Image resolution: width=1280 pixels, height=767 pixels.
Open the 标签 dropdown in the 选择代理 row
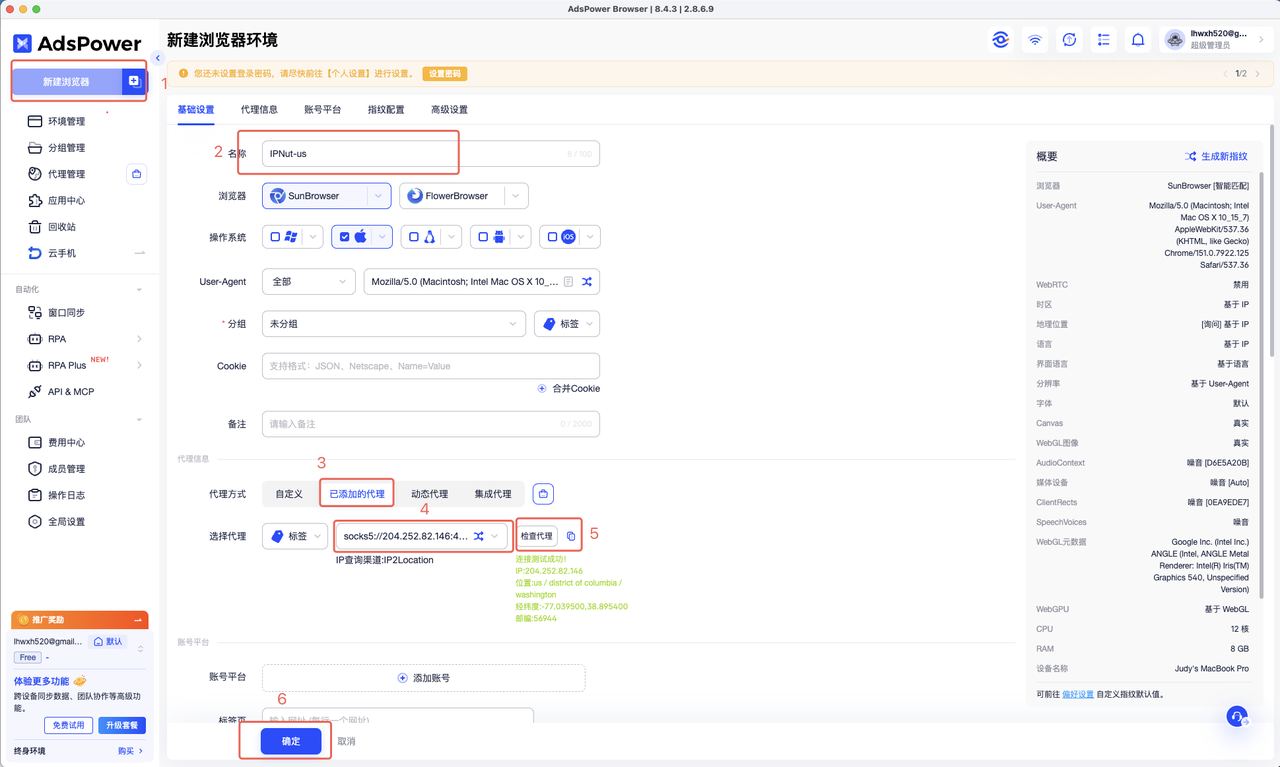(294, 536)
